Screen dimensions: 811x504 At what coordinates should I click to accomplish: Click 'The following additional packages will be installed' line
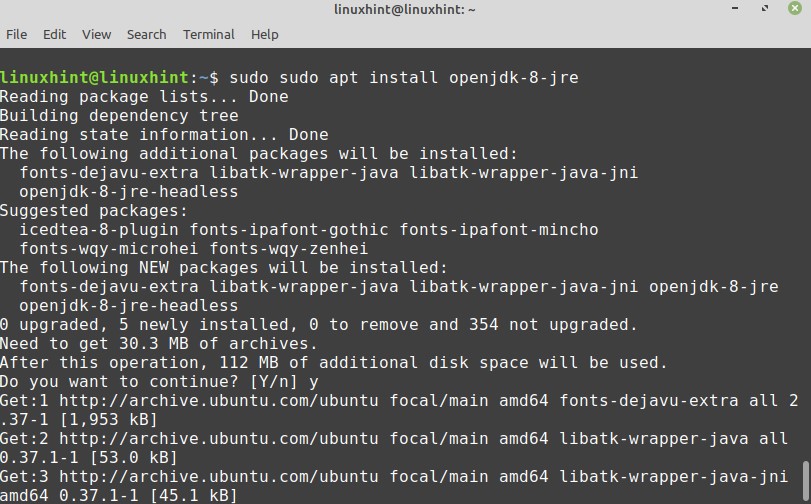pos(259,154)
